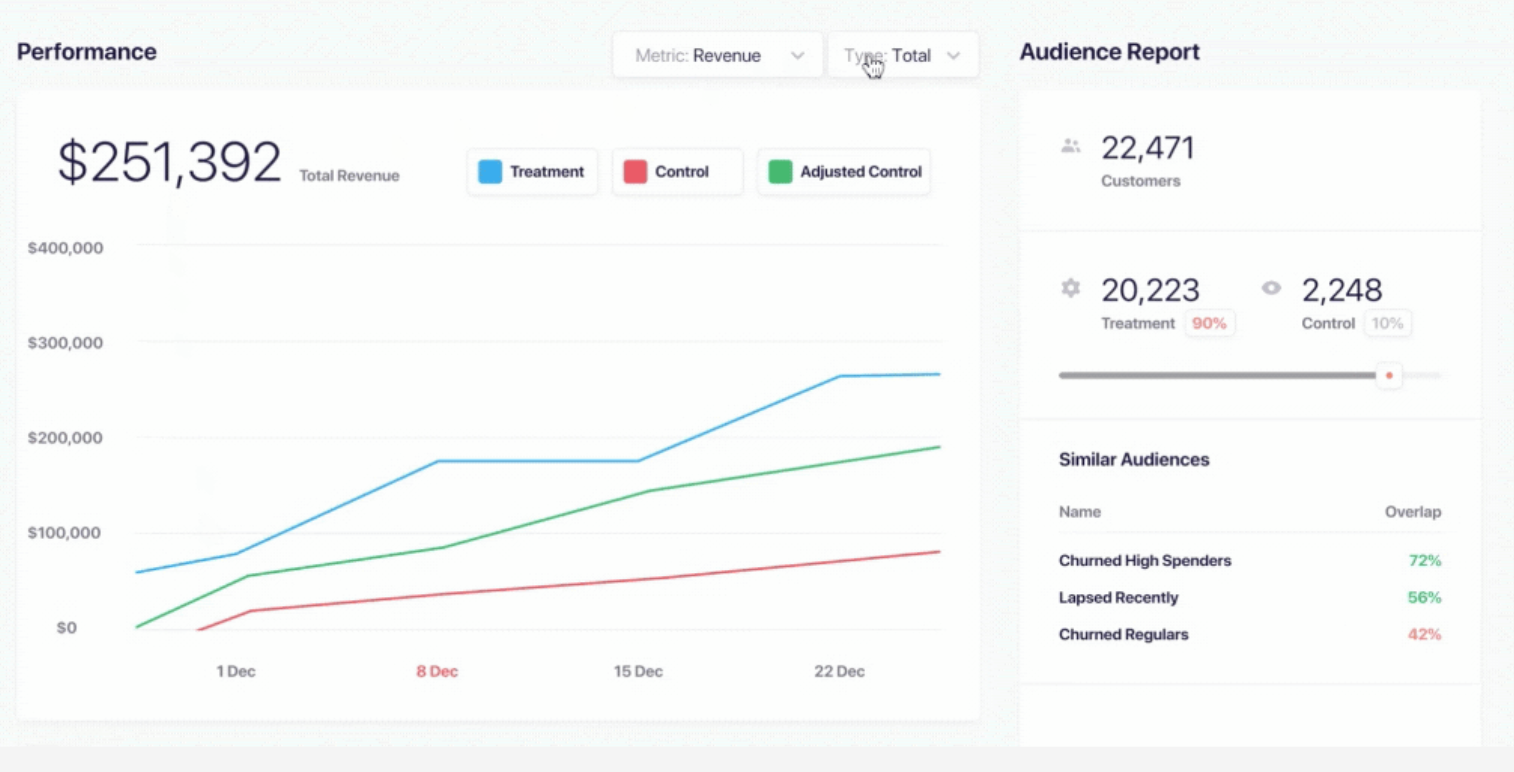This screenshot has height=772, width=1514.
Task: Click the chevron arrow on Type dropdown
Action: pyautogui.click(x=953, y=56)
